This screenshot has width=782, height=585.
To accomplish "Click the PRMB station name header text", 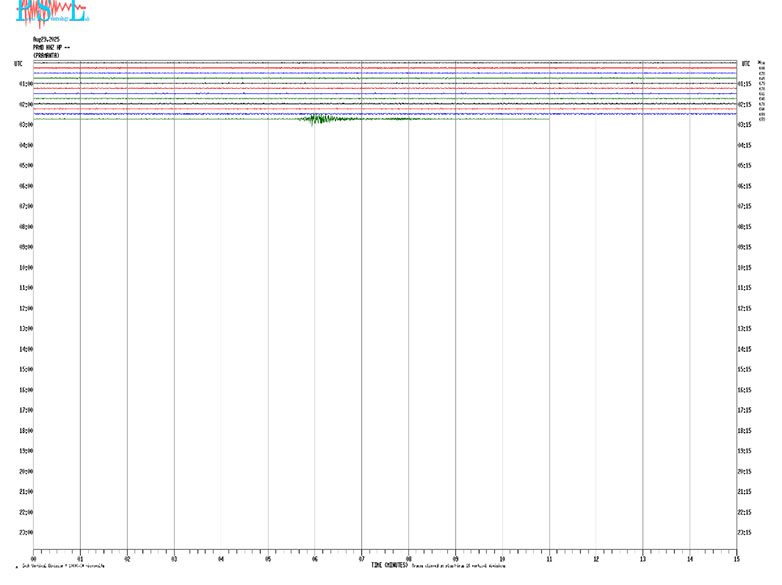I will tap(51, 48).
